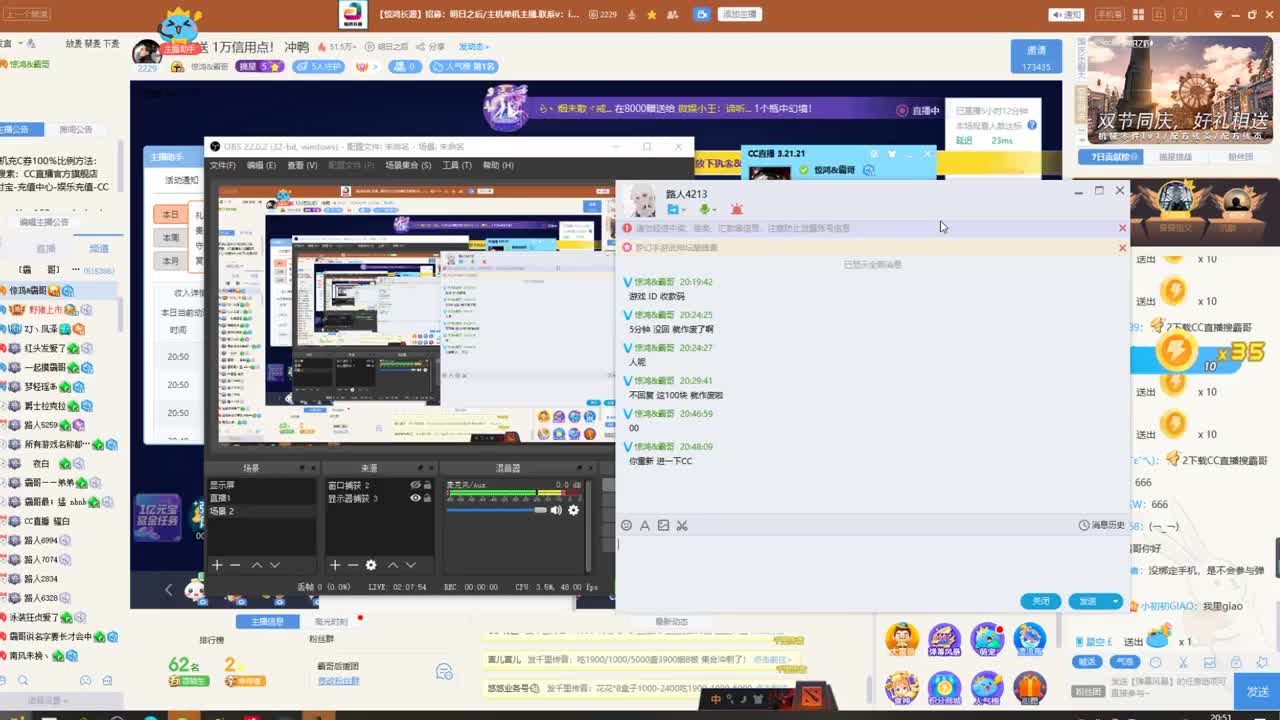The image size is (1280, 720).
Task: Open green microphone dropdown under 路人4213
Action: [707, 209]
